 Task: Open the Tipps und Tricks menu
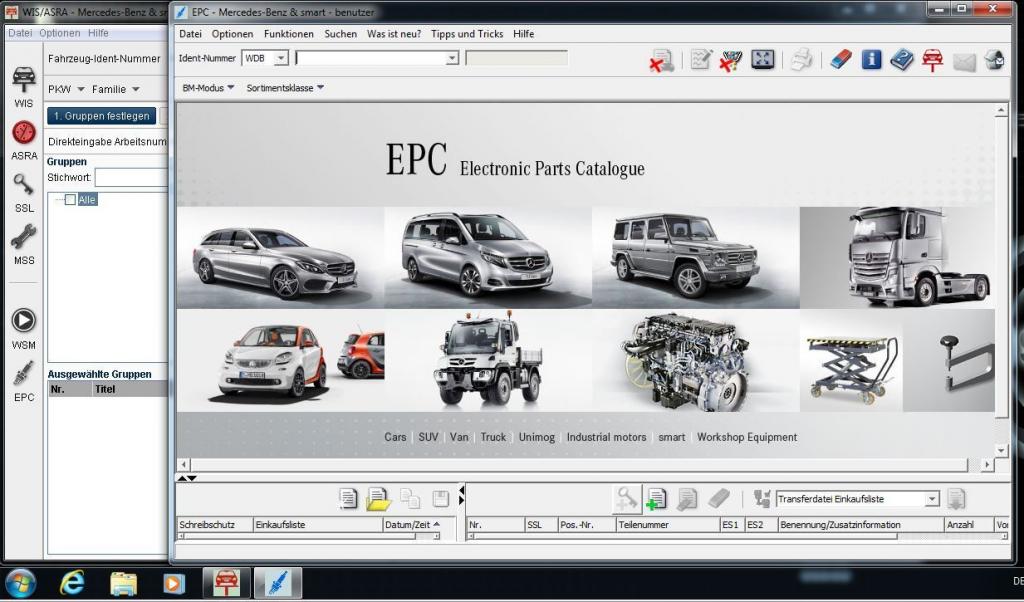tap(467, 34)
